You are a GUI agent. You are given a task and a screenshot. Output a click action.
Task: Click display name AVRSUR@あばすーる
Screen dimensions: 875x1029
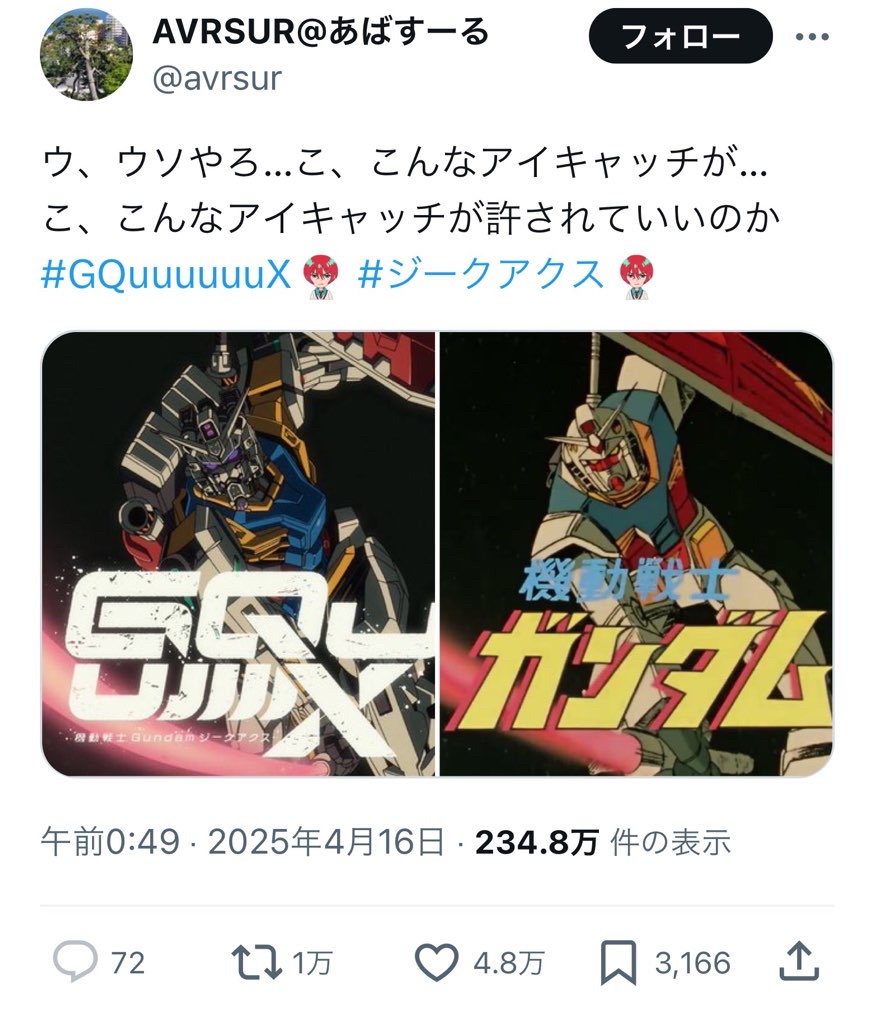(321, 31)
